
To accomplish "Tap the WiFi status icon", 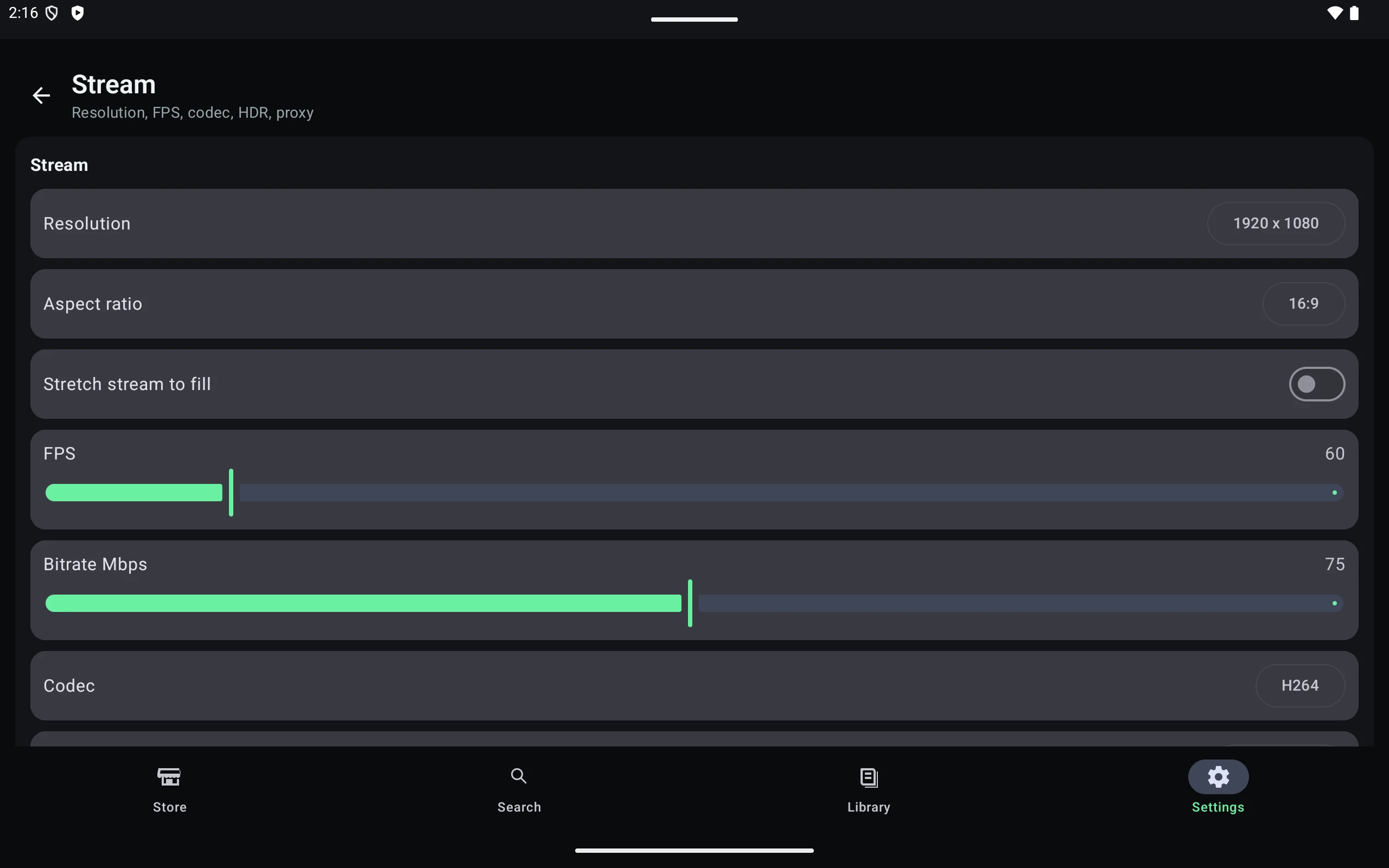I will [1335, 12].
